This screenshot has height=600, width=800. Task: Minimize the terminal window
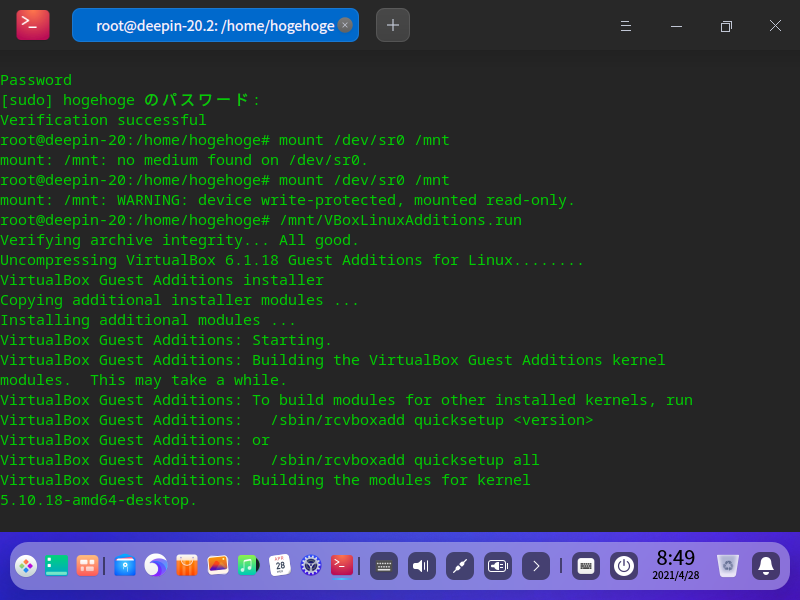pyautogui.click(x=676, y=26)
